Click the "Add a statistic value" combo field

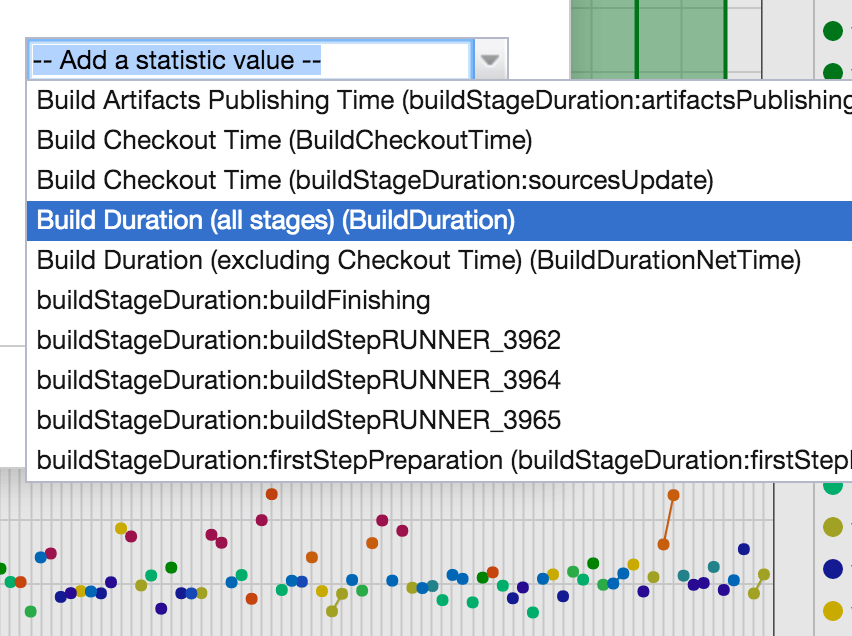250,60
